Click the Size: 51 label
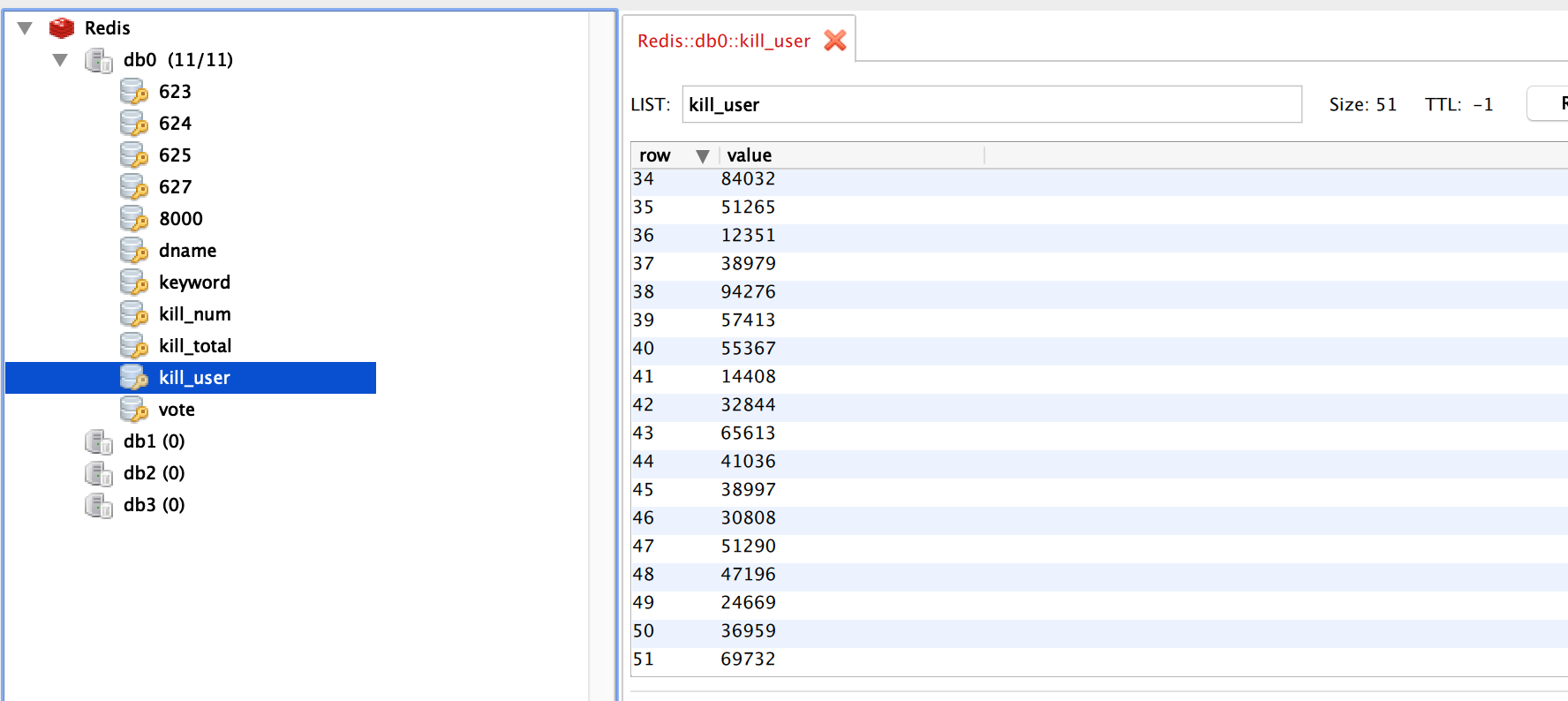The height and width of the screenshot is (701, 1568). tap(1363, 105)
